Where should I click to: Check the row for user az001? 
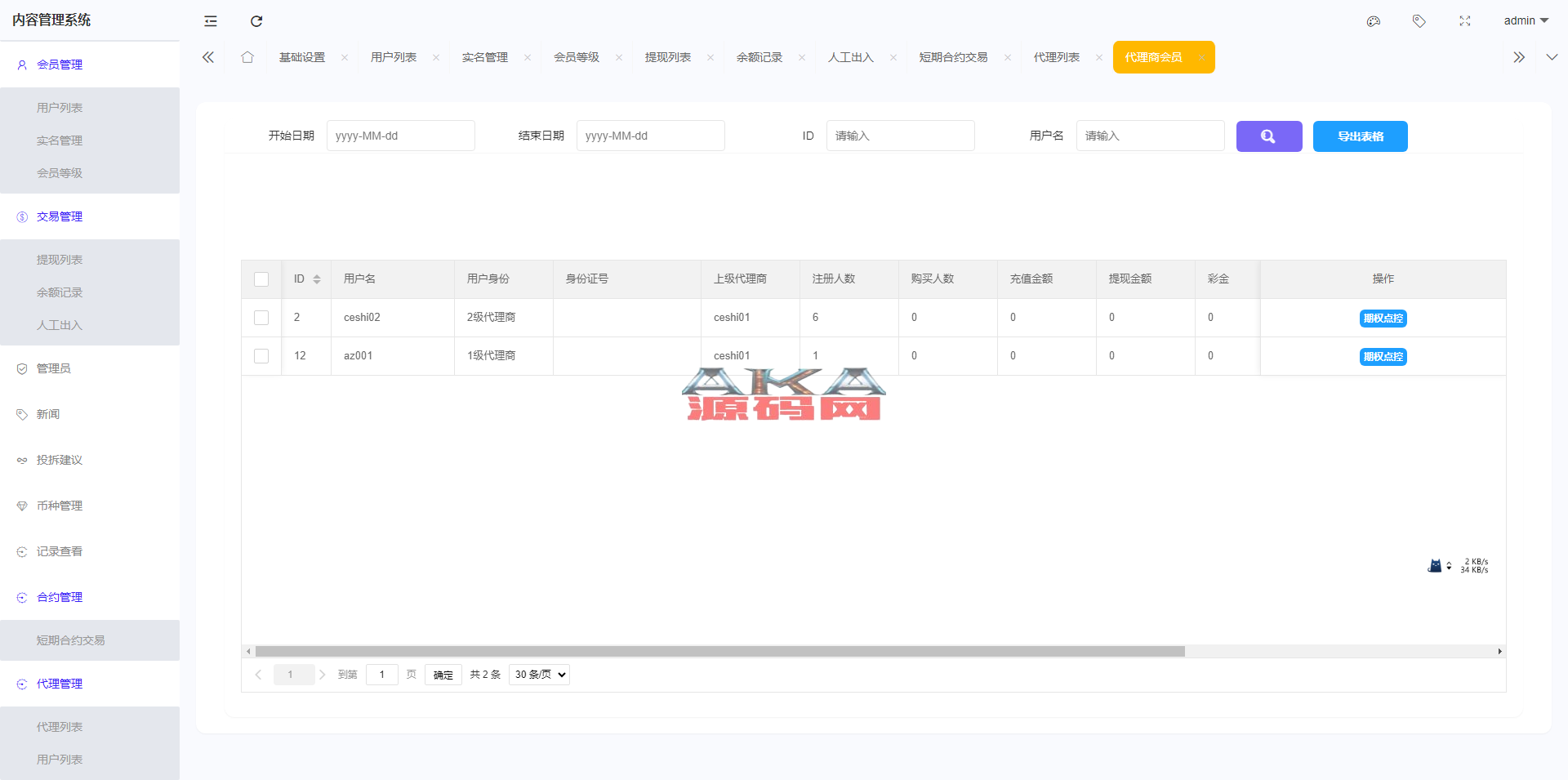tap(261, 356)
